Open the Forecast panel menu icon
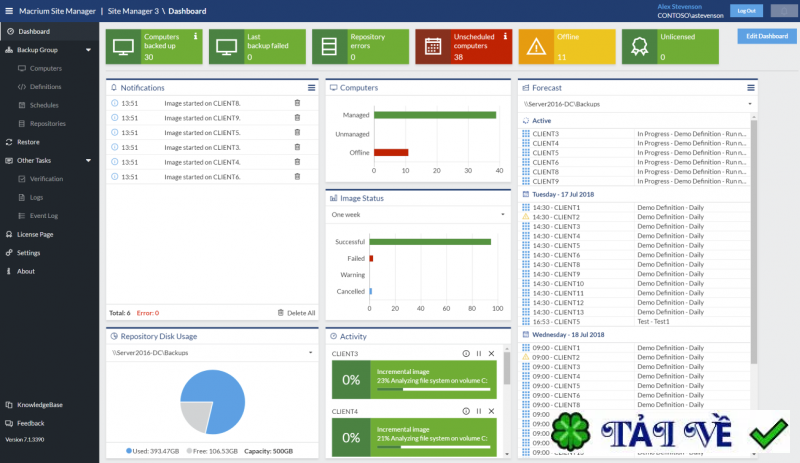Screen dimensions: 800x463 [x=751, y=88]
